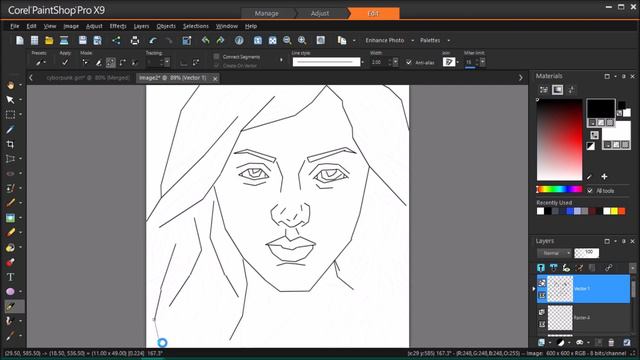Expand the Vector 1 layer group
The height and width of the screenshot is (360, 640).
tap(534, 289)
